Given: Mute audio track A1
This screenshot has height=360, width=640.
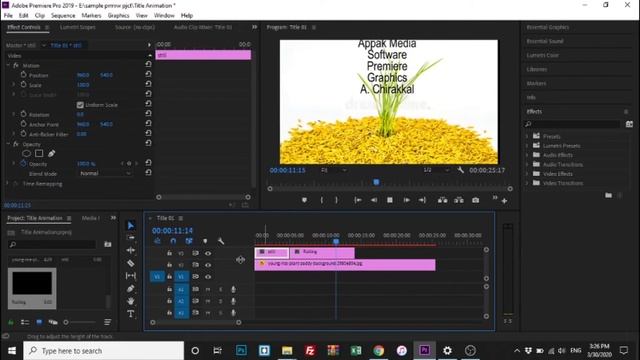Looking at the screenshot, I should pyautogui.click(x=208, y=289).
